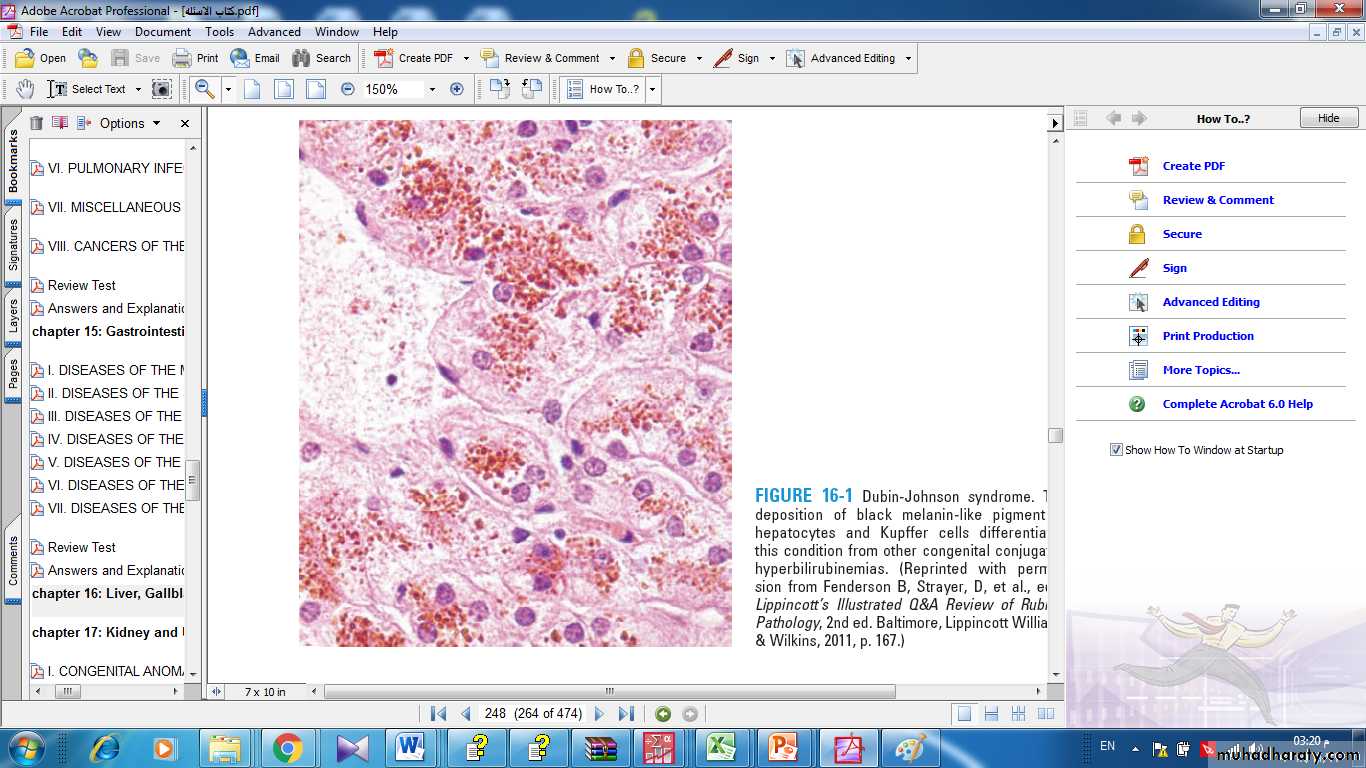Screen dimensions: 1366x768
Task: Select the Hand tool in toolbar
Action: click(25, 89)
